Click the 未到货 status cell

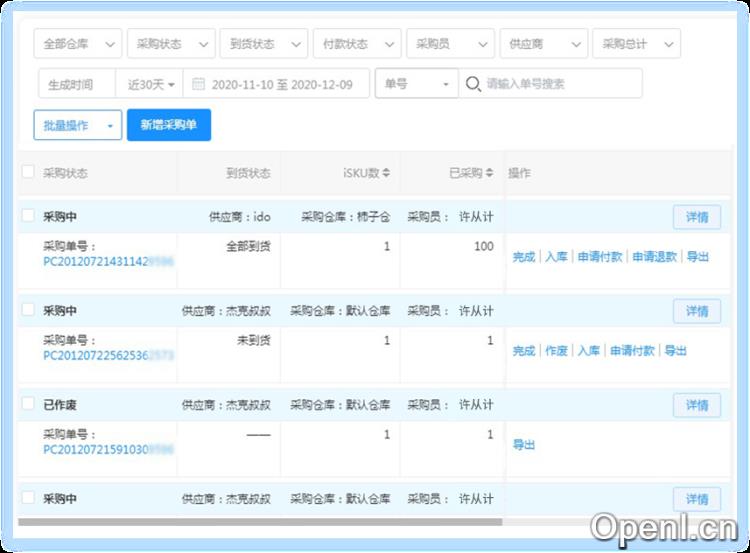[254, 341]
